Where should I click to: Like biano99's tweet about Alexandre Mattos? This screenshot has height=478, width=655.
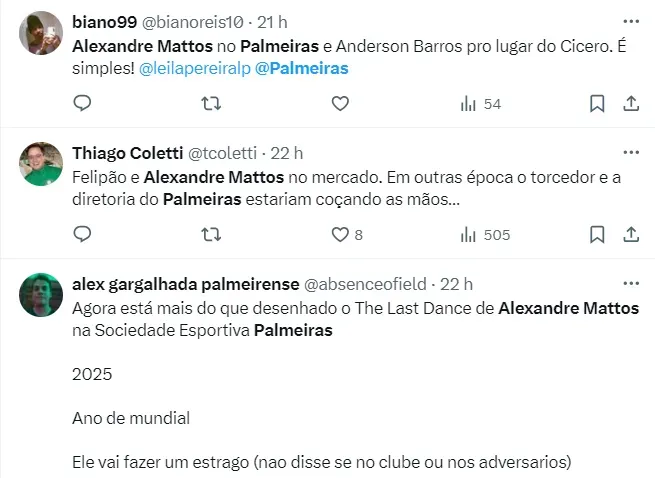pos(340,104)
